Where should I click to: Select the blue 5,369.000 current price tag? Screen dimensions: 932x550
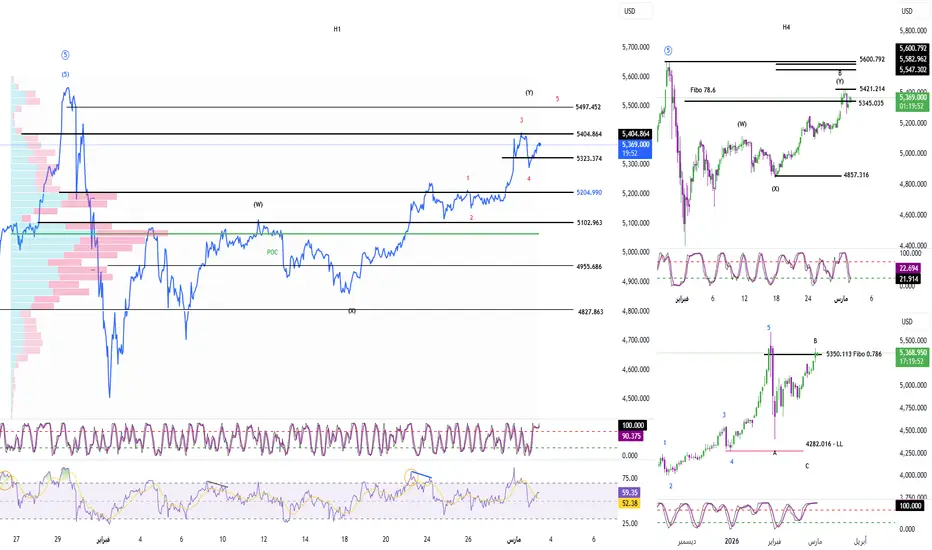pos(635,149)
